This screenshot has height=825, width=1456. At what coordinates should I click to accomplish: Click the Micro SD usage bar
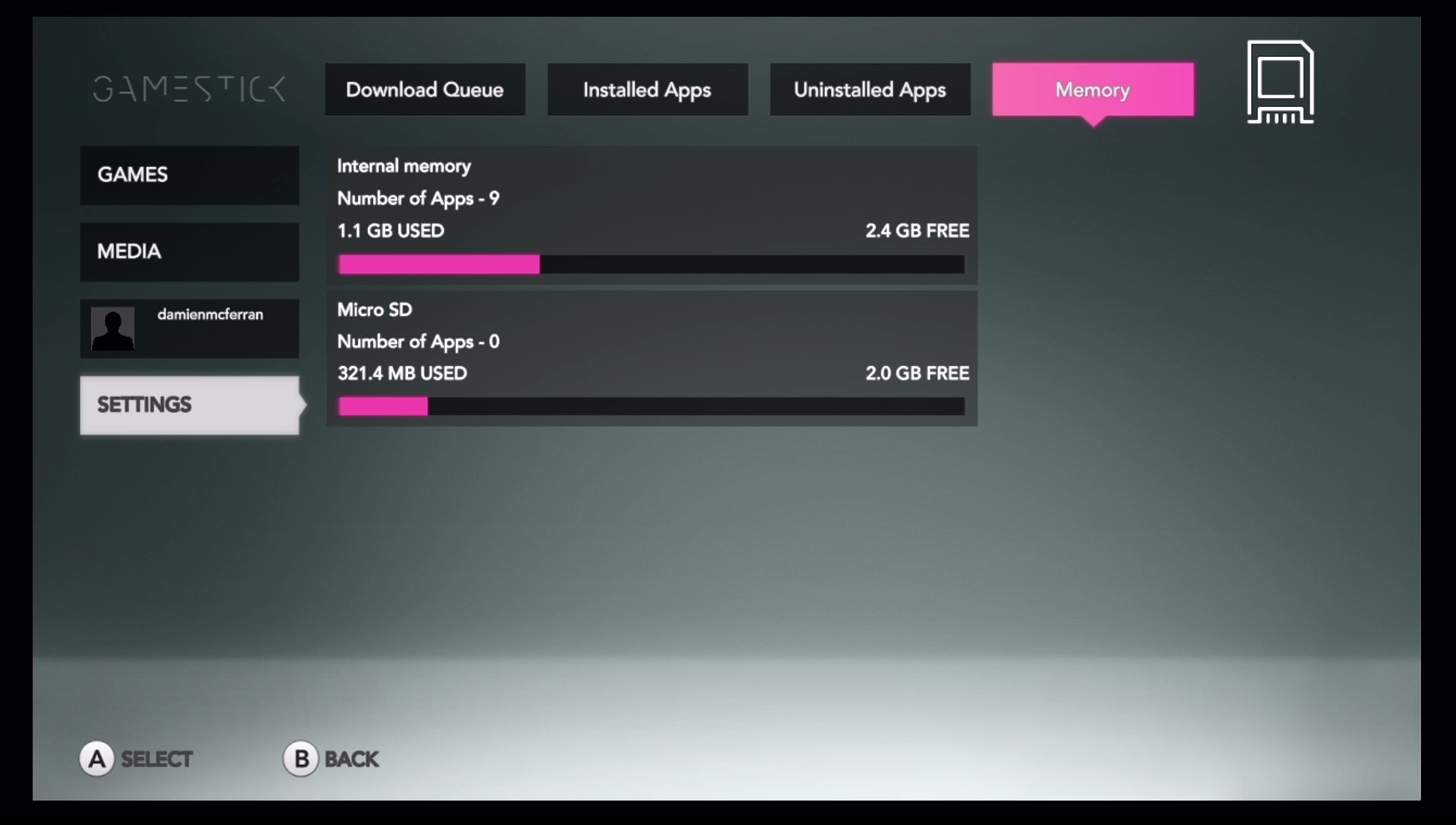coord(651,406)
